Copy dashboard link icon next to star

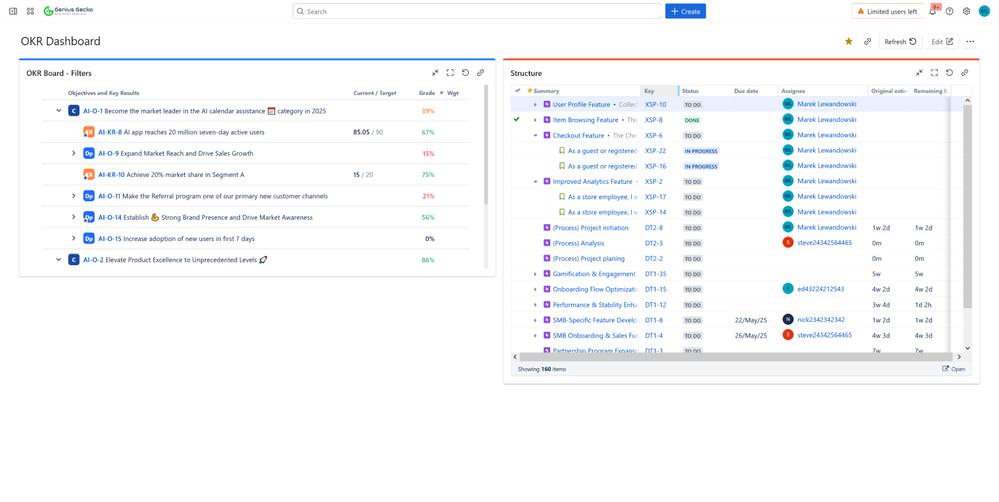[867, 41]
